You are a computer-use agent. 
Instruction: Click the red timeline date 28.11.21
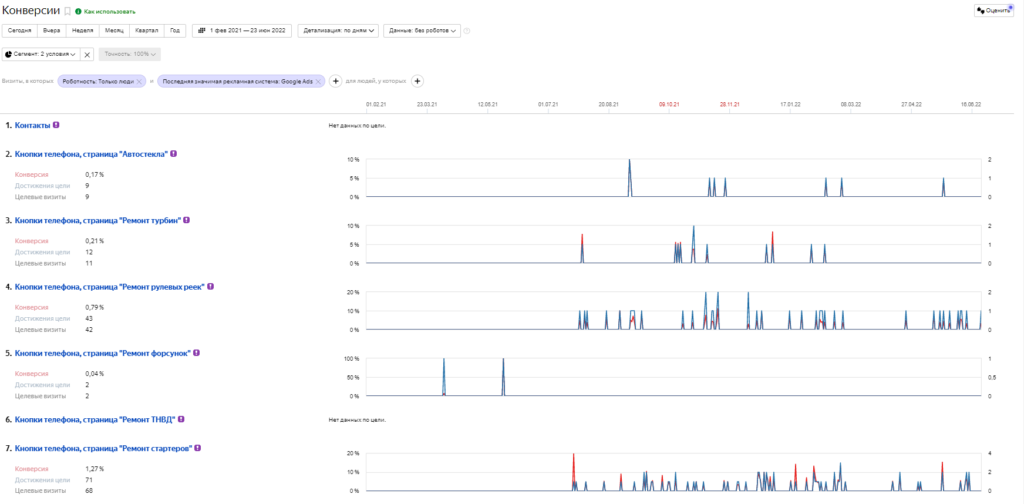729,104
